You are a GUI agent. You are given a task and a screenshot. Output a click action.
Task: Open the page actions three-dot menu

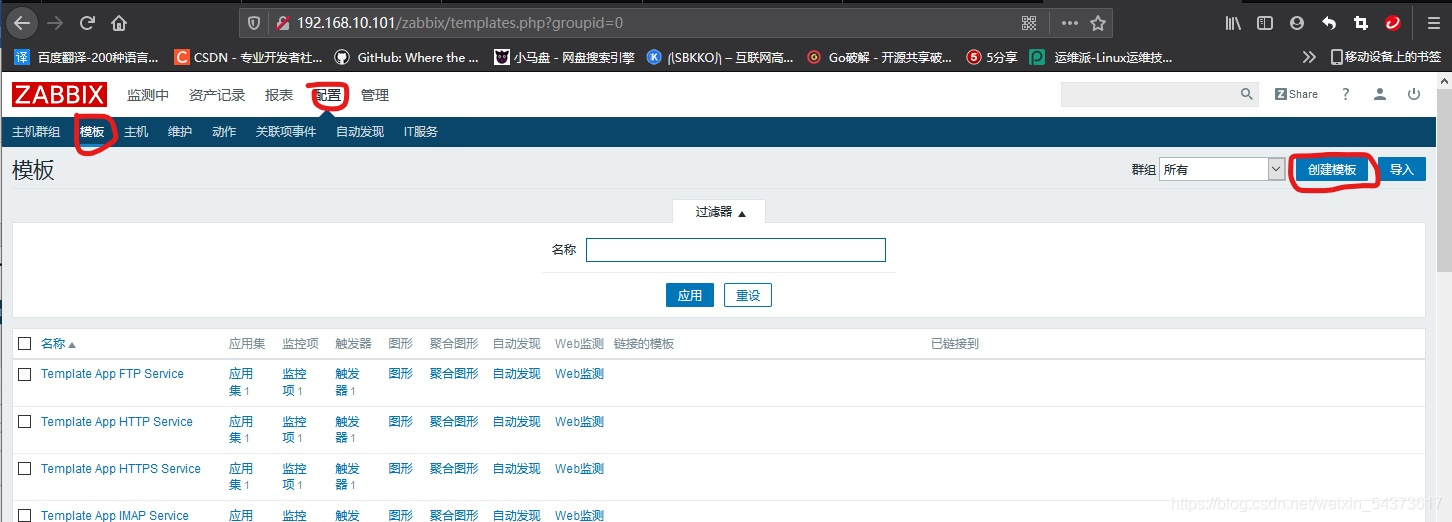point(1069,22)
